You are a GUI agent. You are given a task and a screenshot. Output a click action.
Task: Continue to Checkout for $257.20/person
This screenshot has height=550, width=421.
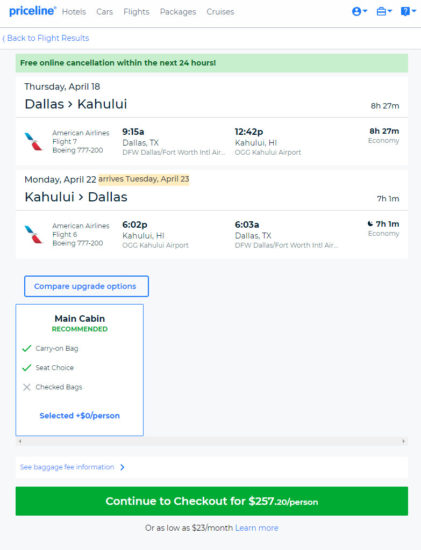coord(212,501)
